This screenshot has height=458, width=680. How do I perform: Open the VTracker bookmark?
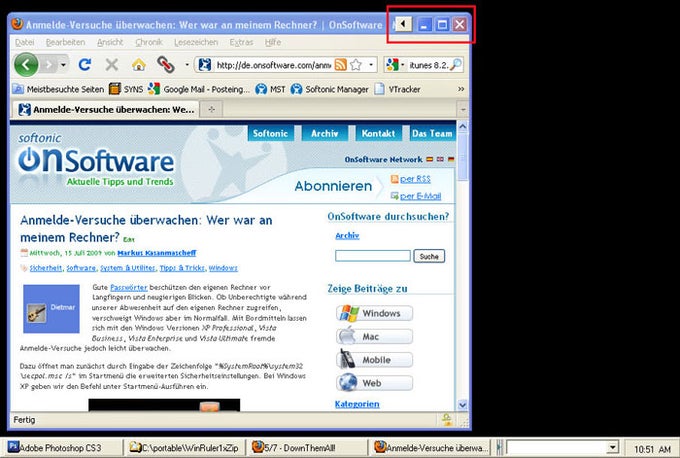397,89
